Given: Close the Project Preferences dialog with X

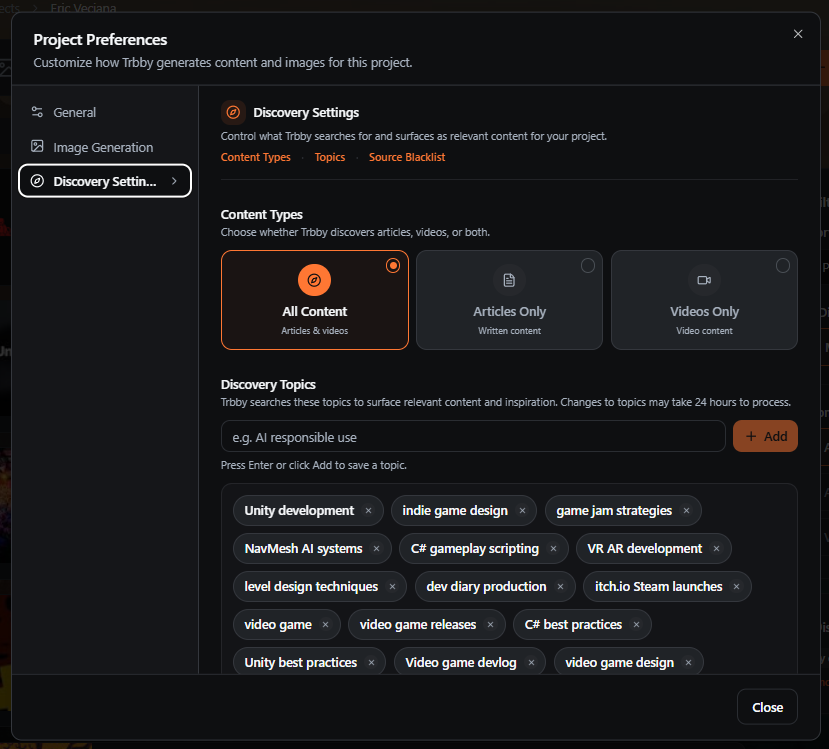Looking at the screenshot, I should point(798,34).
